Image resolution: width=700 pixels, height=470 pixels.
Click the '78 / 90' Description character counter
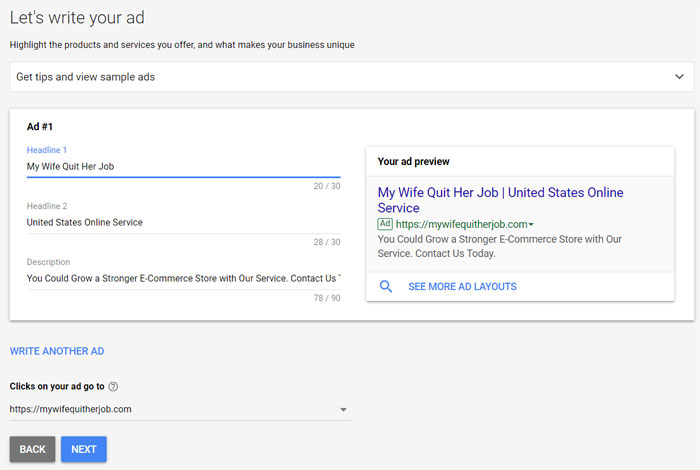(326, 297)
